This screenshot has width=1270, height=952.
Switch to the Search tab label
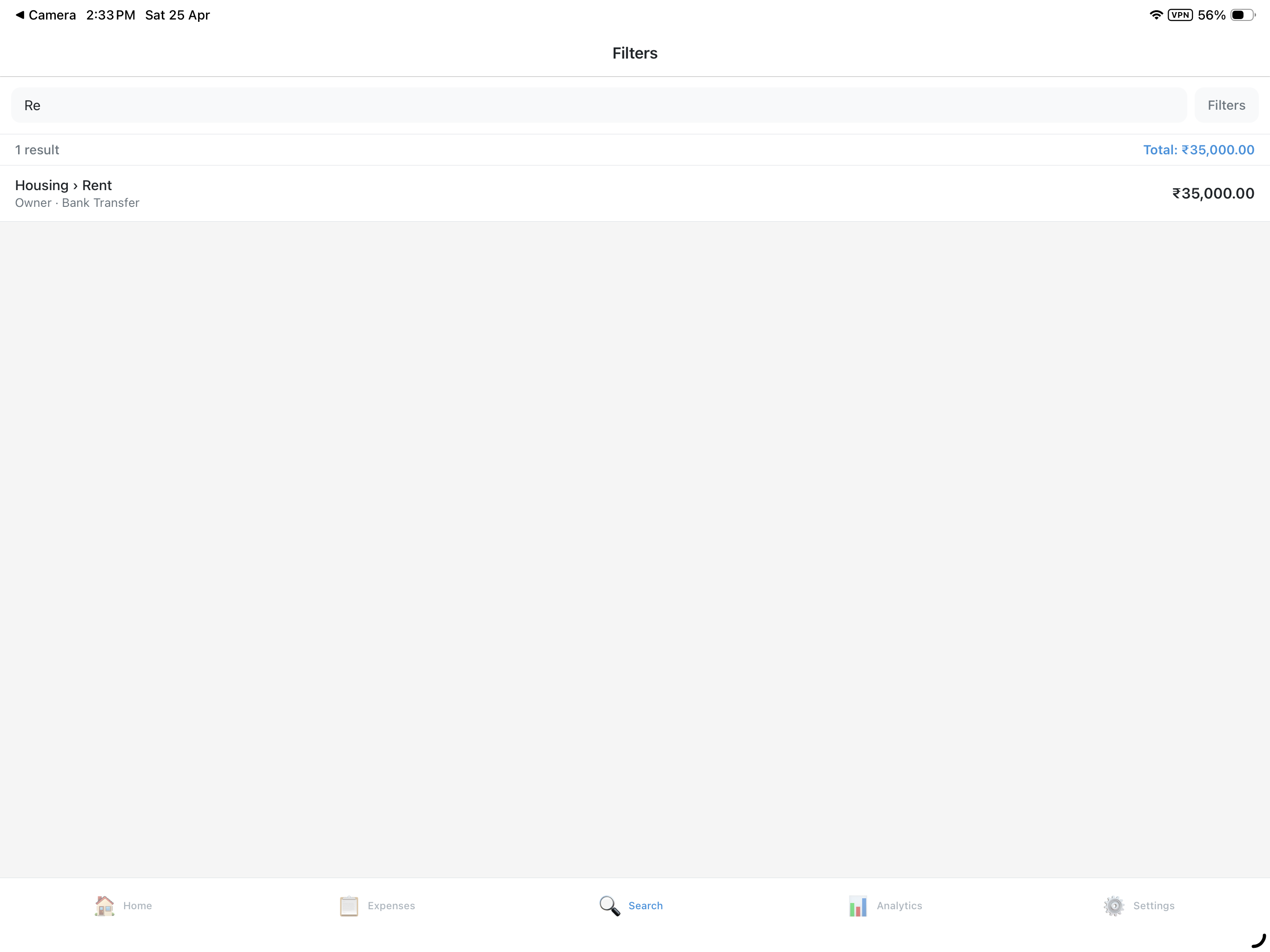tap(645, 906)
